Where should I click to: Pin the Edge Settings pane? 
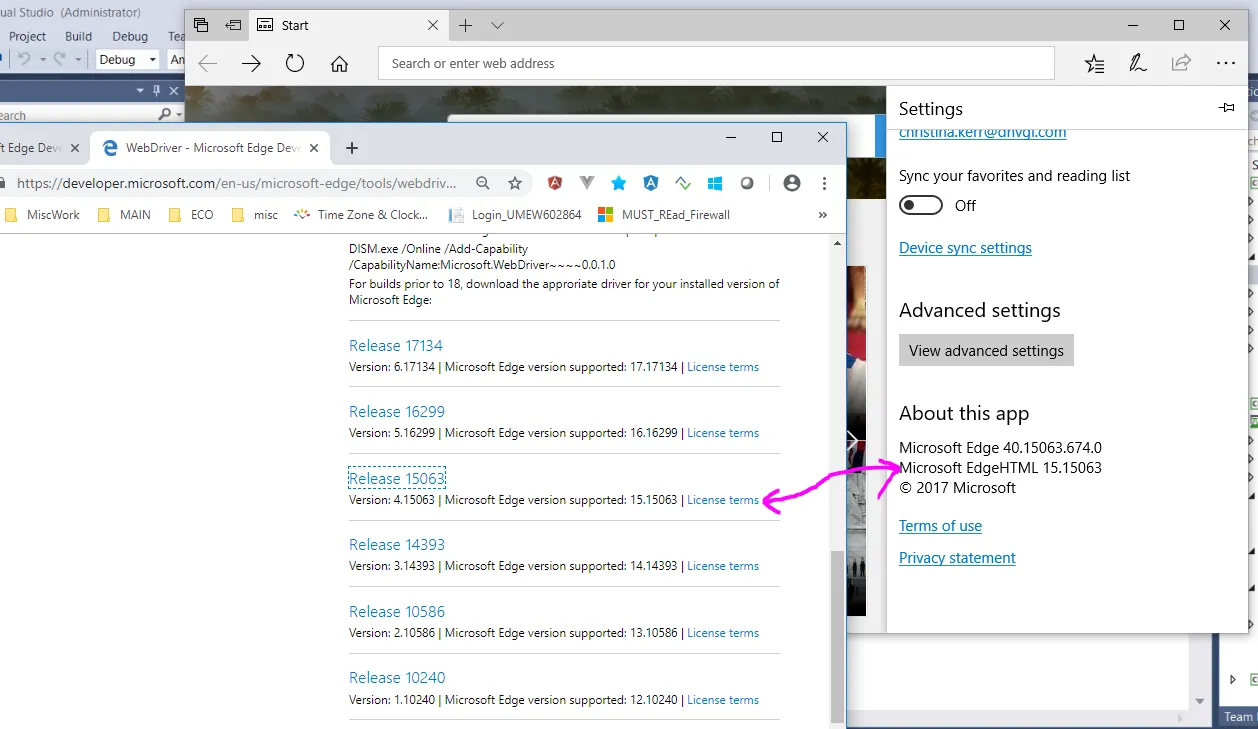pyautogui.click(x=1227, y=108)
